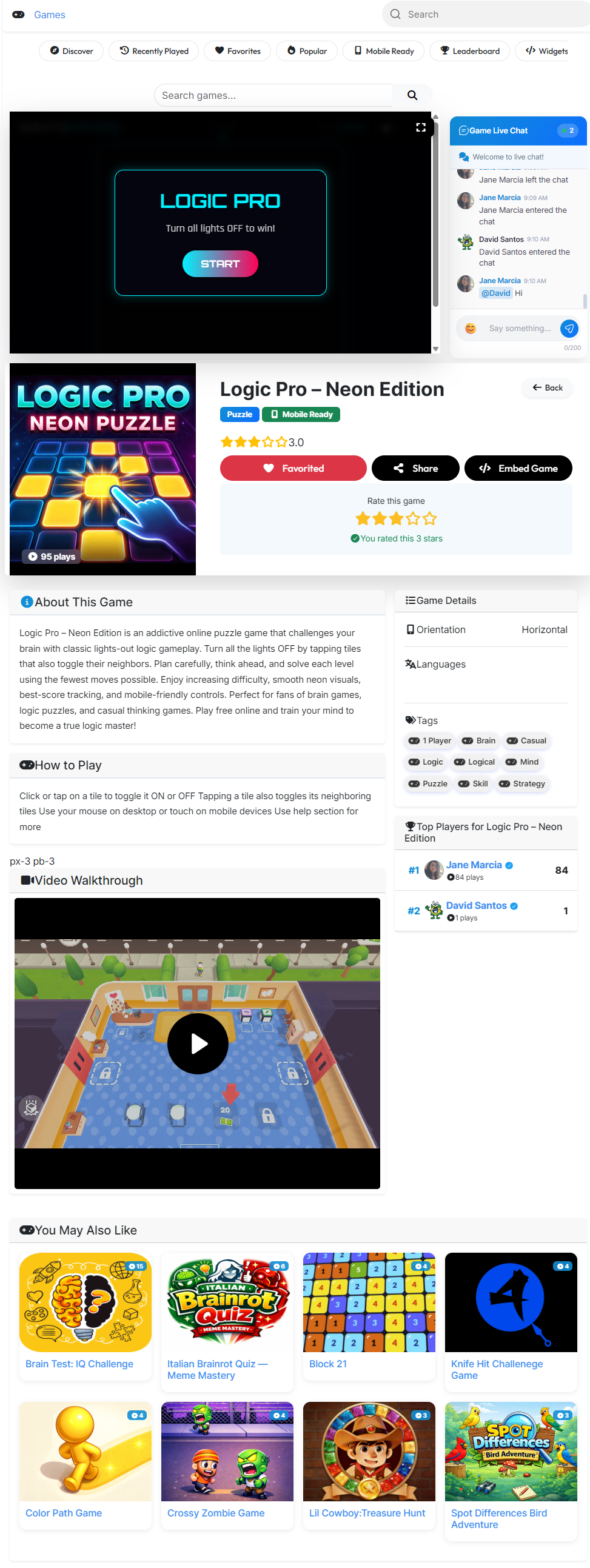This screenshot has width=590, height=1568.
Task: Click the Embed Game button
Action: (518, 468)
